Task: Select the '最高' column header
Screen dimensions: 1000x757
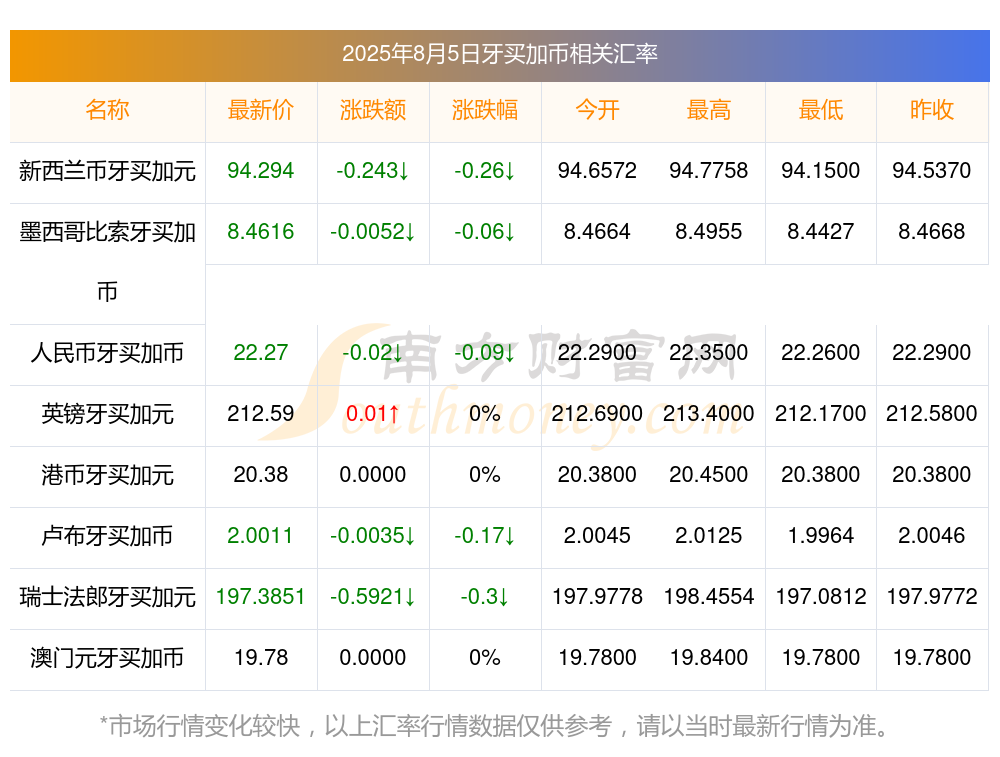Action: click(x=709, y=110)
